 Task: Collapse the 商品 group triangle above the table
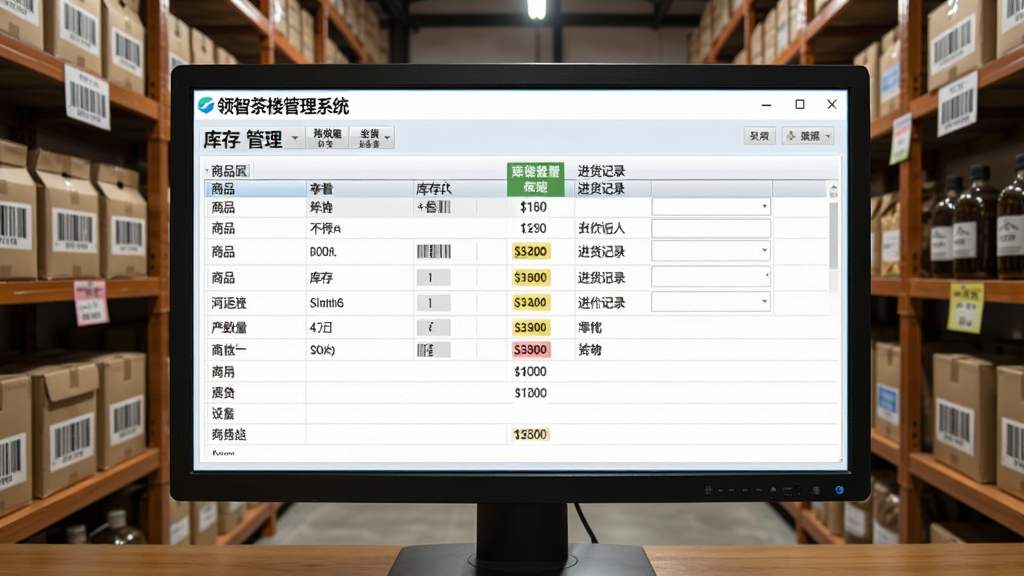[207, 171]
